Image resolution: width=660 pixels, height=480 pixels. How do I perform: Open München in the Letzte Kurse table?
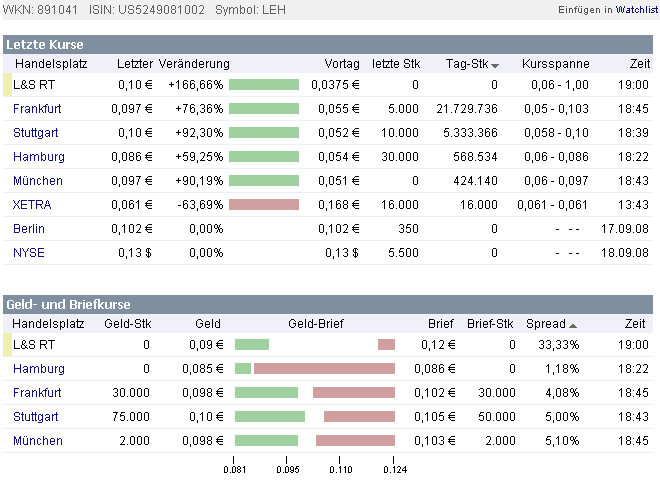click(x=37, y=180)
